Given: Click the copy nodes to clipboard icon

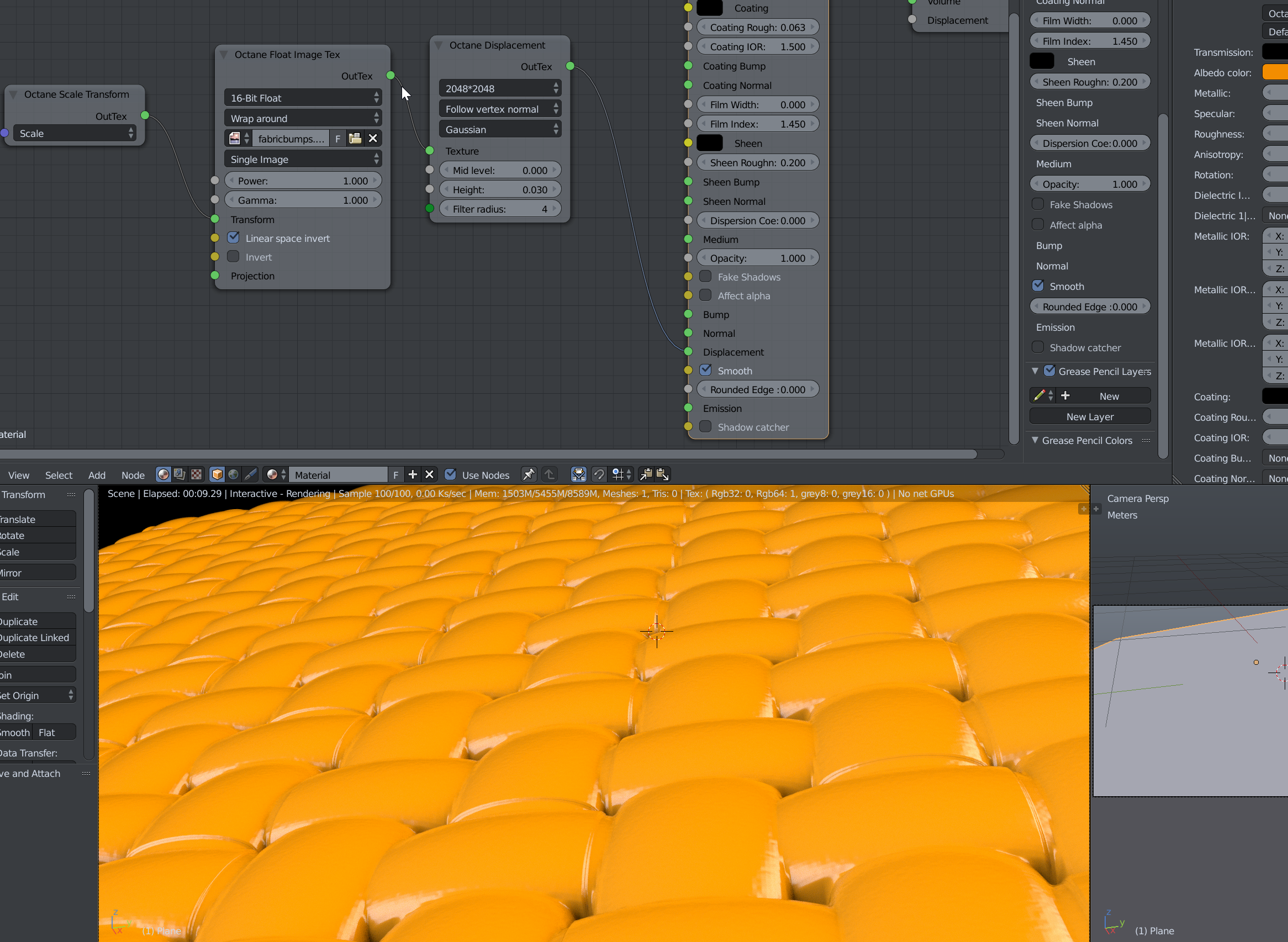Looking at the screenshot, I should [x=646, y=474].
